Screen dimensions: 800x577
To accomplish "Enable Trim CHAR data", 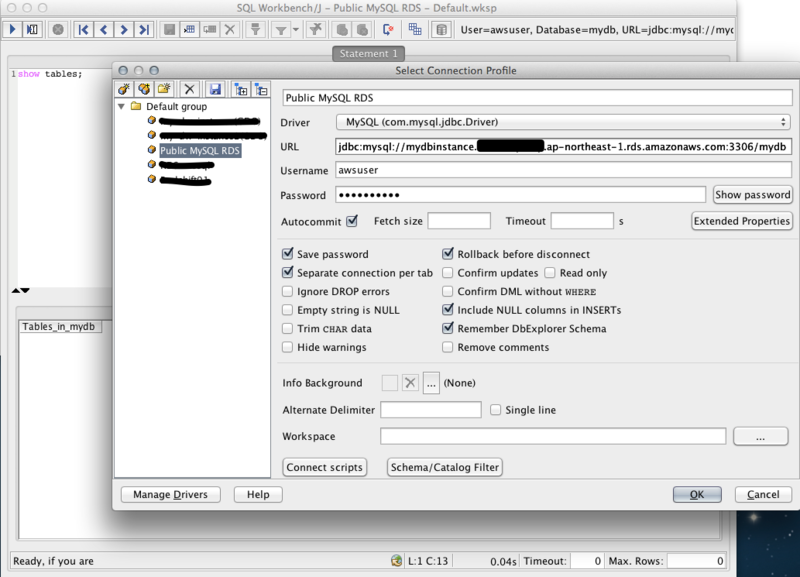I will [288, 329].
